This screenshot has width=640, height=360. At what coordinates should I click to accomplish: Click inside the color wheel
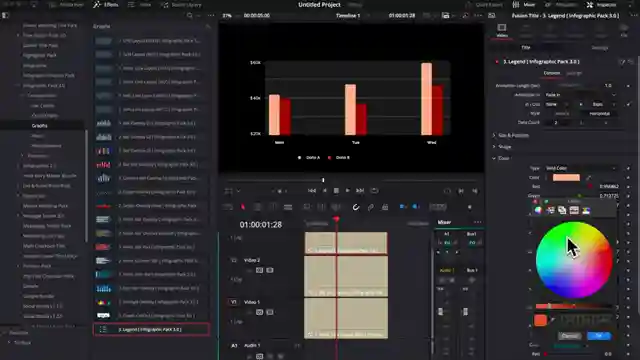pos(574,260)
